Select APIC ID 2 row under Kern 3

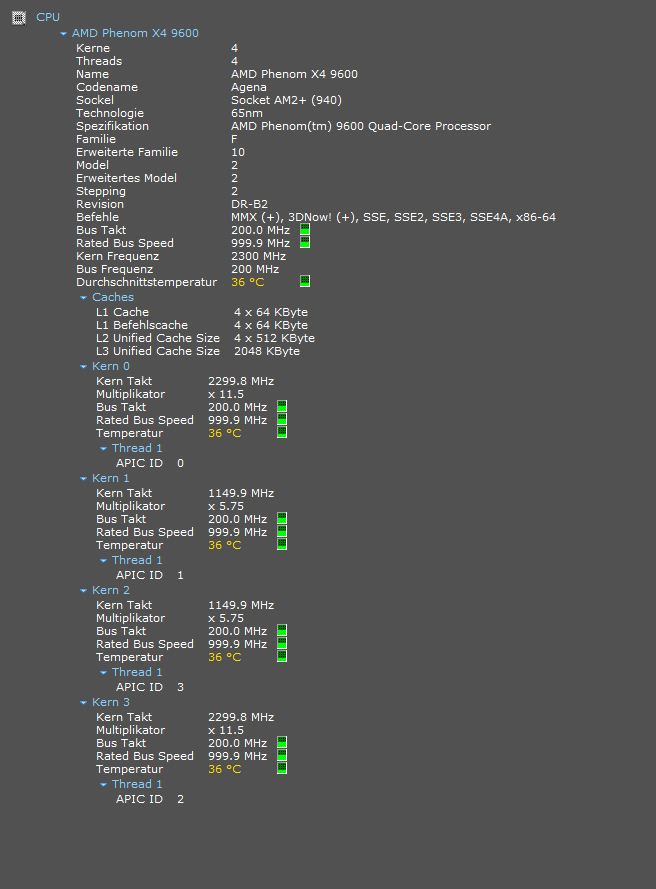tap(150, 799)
